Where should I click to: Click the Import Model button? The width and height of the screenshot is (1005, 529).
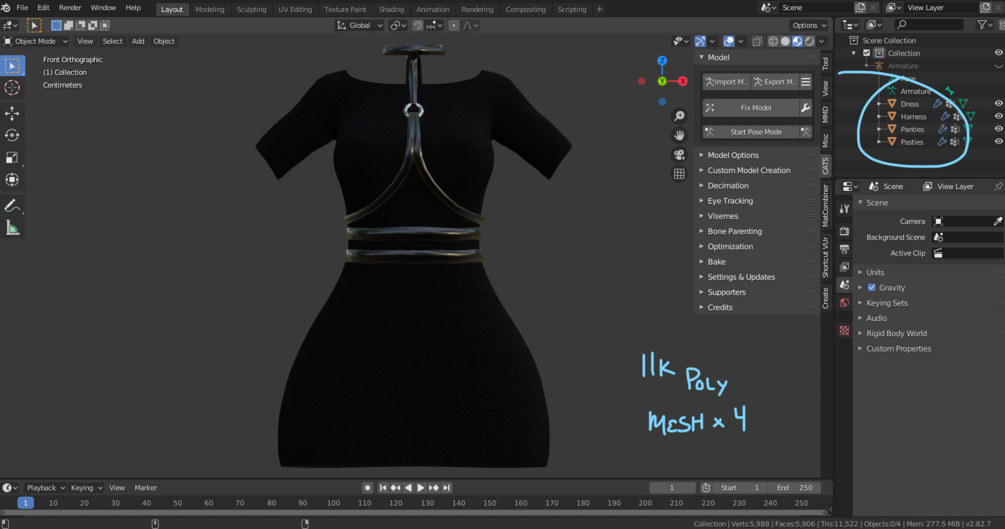(x=726, y=82)
